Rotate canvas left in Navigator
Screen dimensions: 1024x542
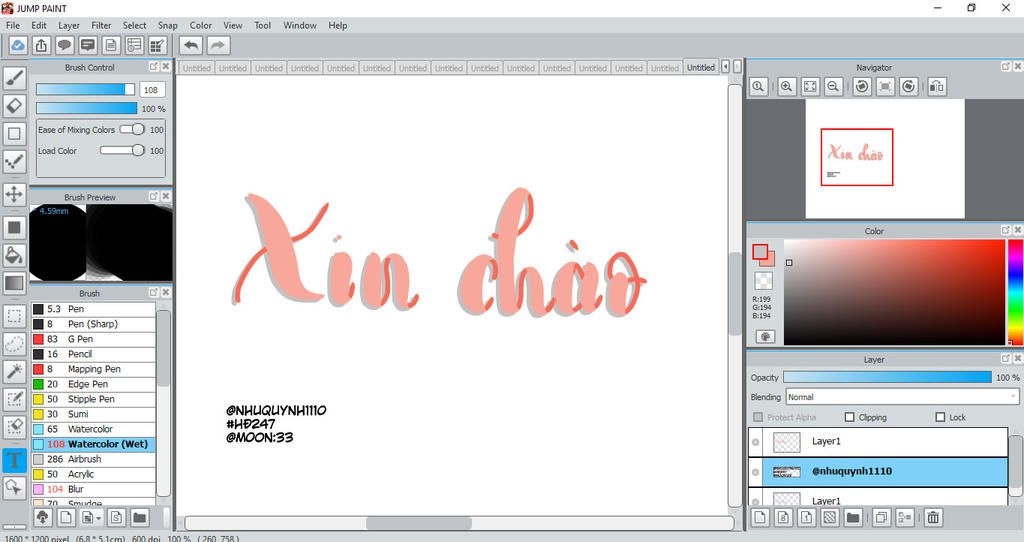click(862, 86)
